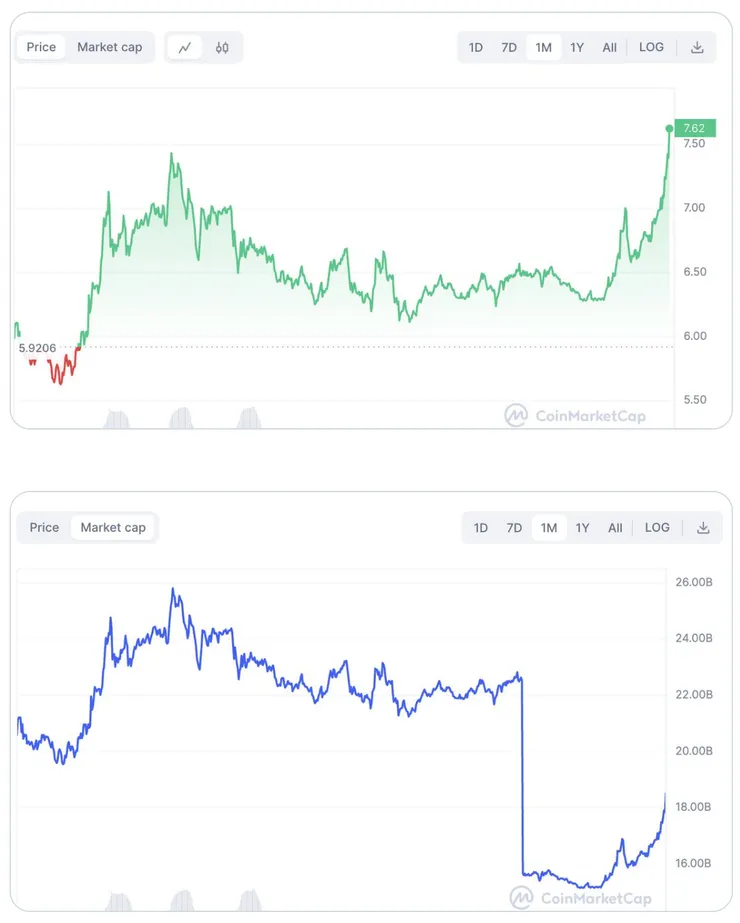740x923 pixels.
Task: Switch to candlestick chart view
Action: (x=222, y=47)
